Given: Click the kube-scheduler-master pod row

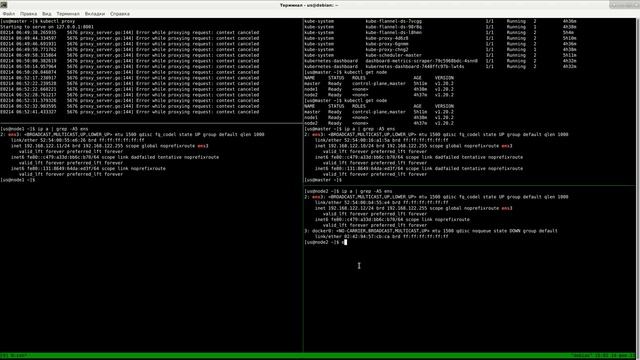Looking at the screenshot, I should coord(440,55).
